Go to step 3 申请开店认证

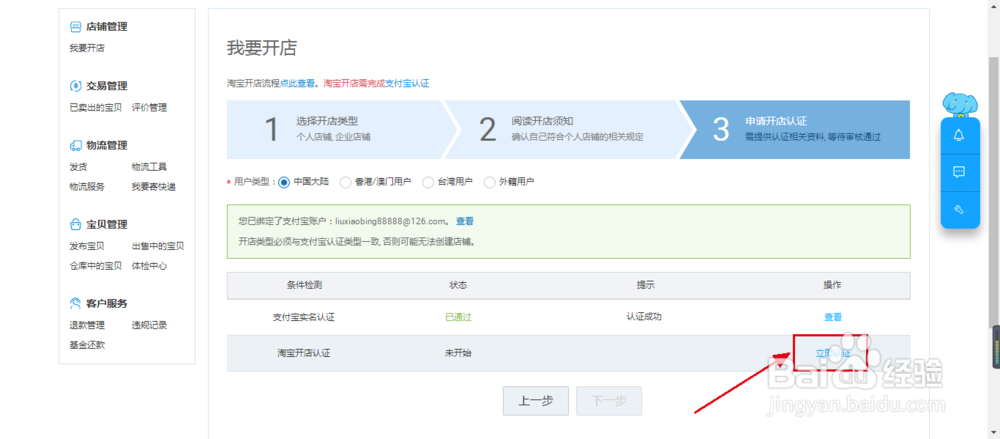(796, 130)
